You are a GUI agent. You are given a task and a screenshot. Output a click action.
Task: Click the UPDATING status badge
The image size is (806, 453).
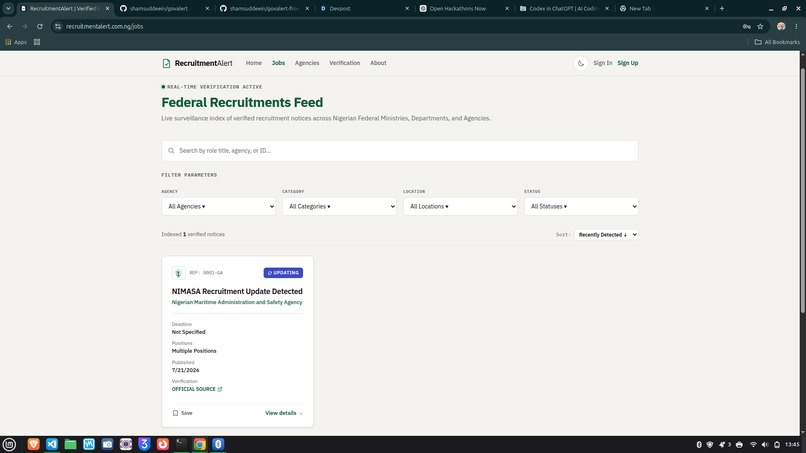click(283, 273)
